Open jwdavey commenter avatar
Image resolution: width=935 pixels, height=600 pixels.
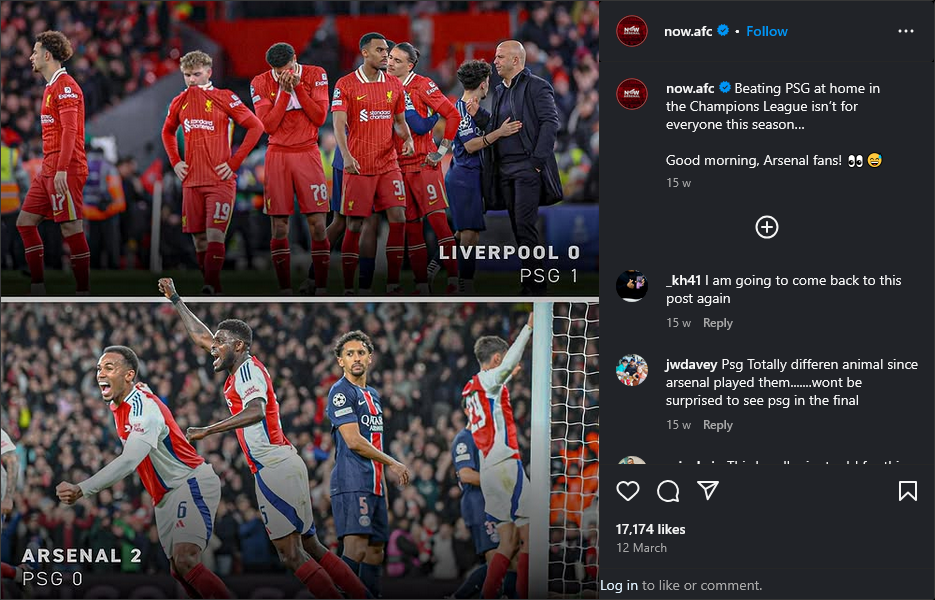pos(631,370)
